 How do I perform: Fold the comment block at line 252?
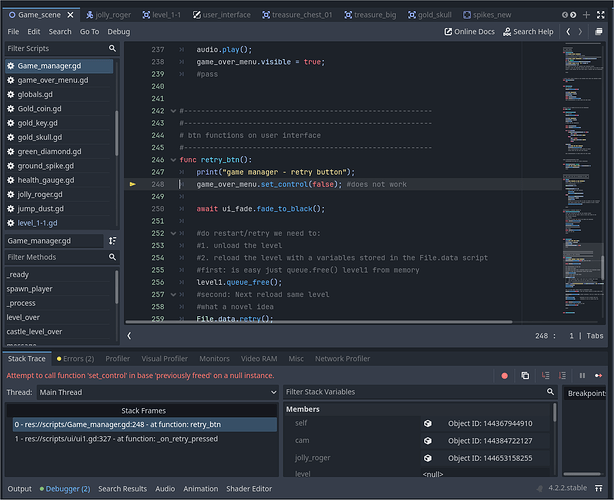(173, 233)
